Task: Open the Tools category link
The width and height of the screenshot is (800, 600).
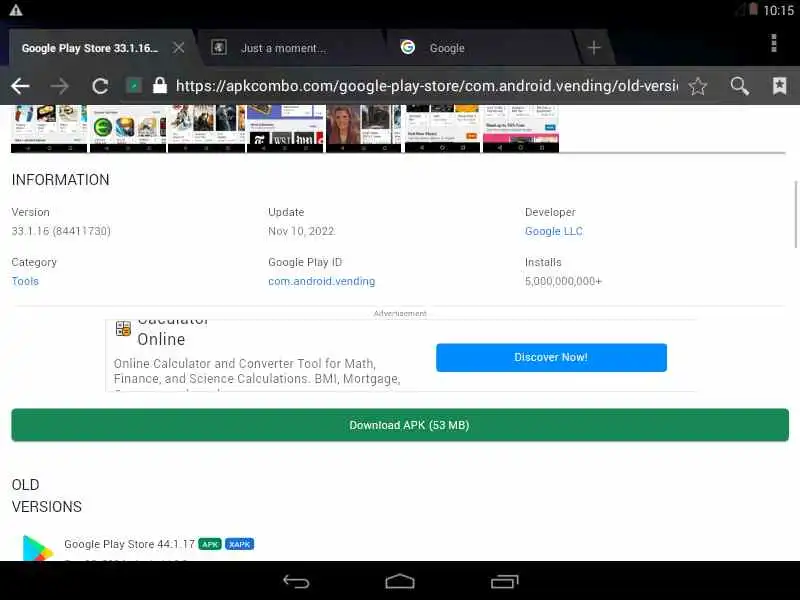Action: [25, 281]
